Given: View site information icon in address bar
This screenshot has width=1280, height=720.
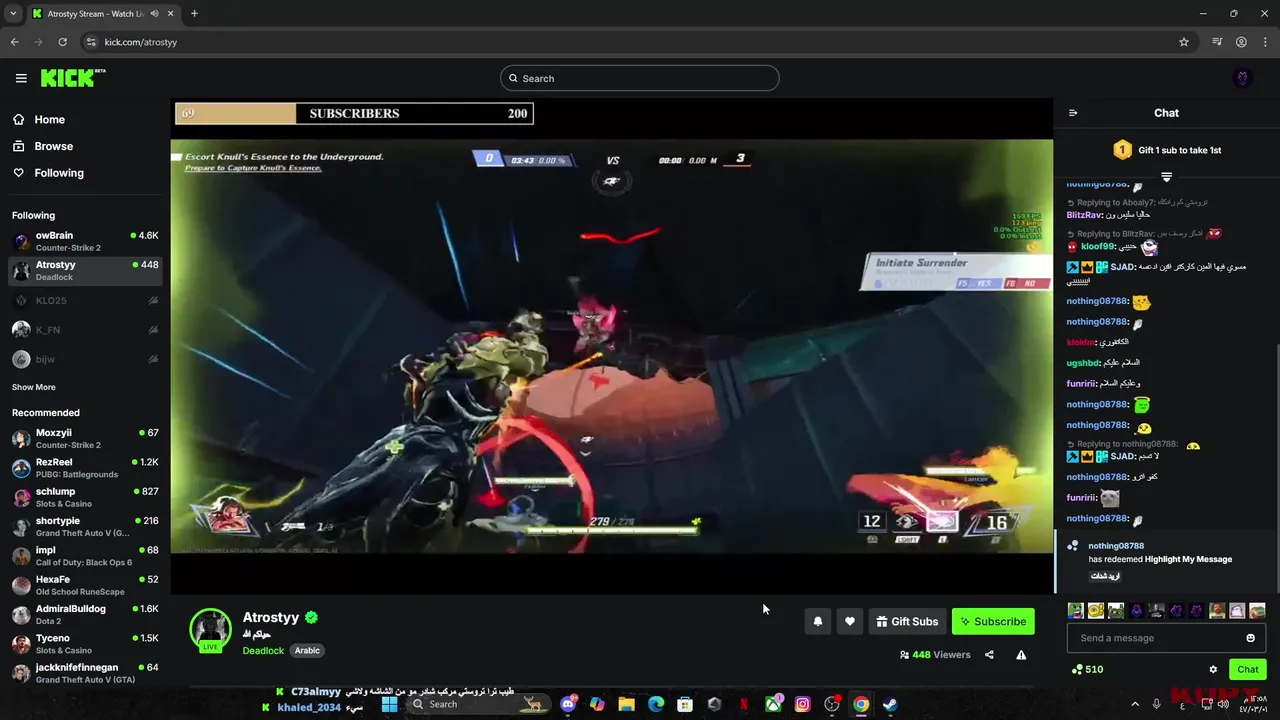Looking at the screenshot, I should click(91, 42).
